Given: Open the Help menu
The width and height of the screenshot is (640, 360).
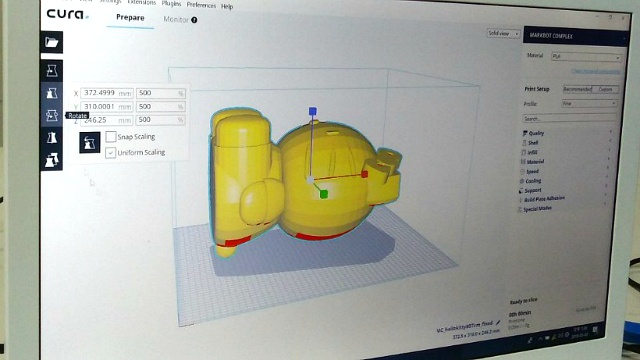Looking at the screenshot, I should 227,6.
